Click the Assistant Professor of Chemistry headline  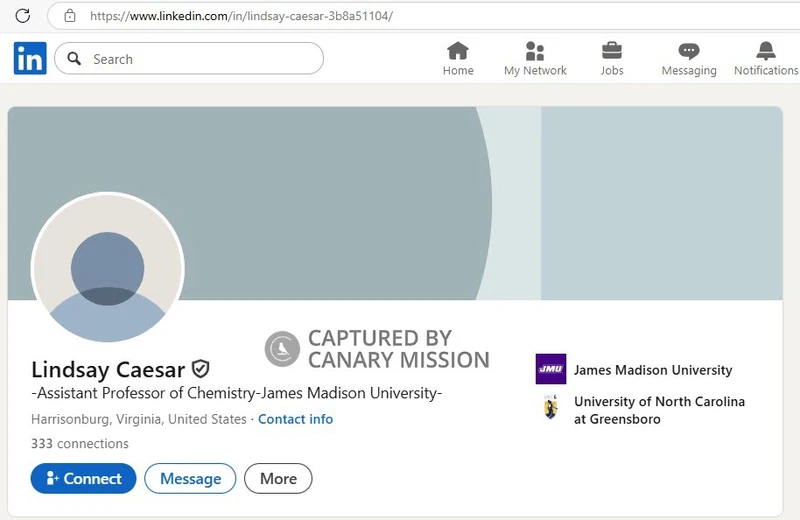click(237, 393)
